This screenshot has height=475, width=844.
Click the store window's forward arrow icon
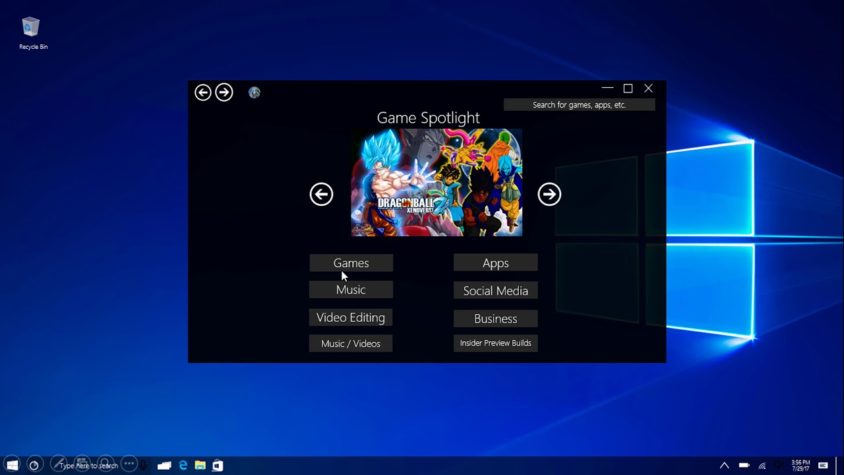[x=224, y=93]
